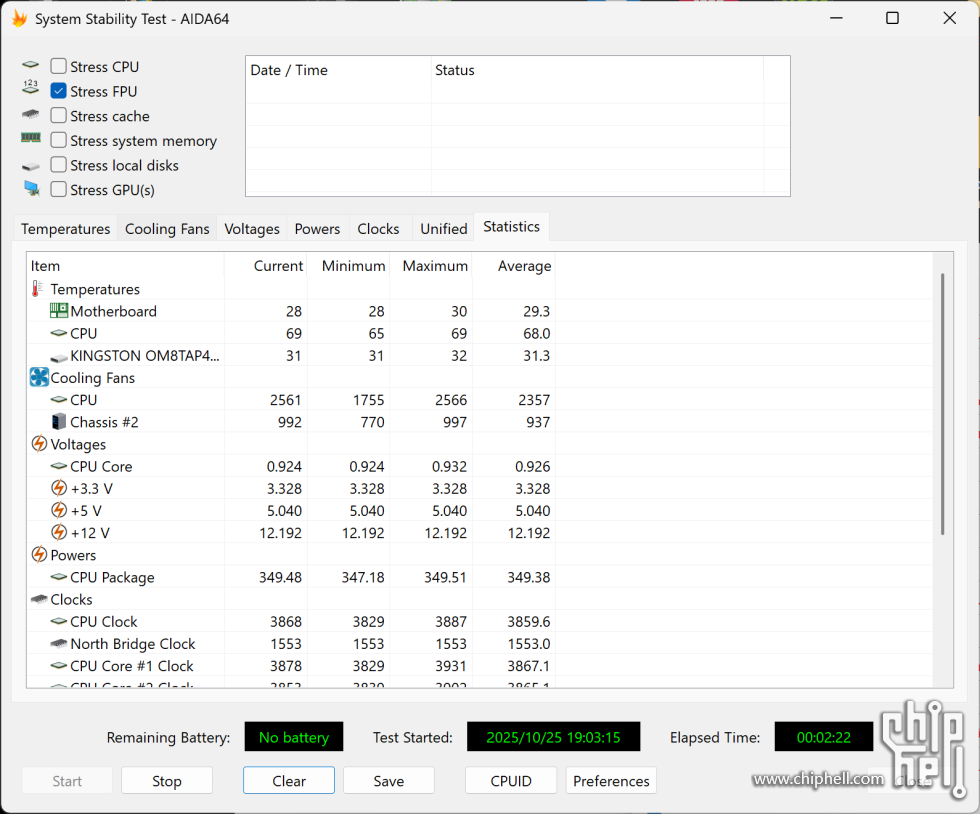Viewport: 980px width, 814px height.
Task: Toggle the Stress GPU(s) checkbox
Action: point(59,190)
